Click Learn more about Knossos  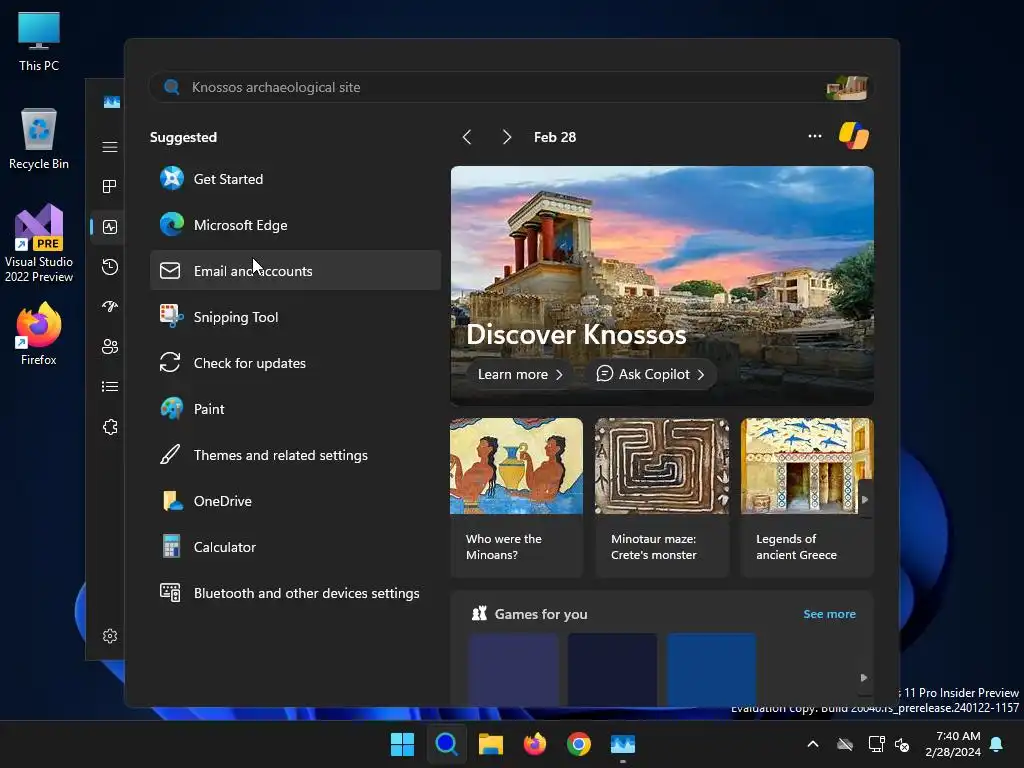(520, 374)
